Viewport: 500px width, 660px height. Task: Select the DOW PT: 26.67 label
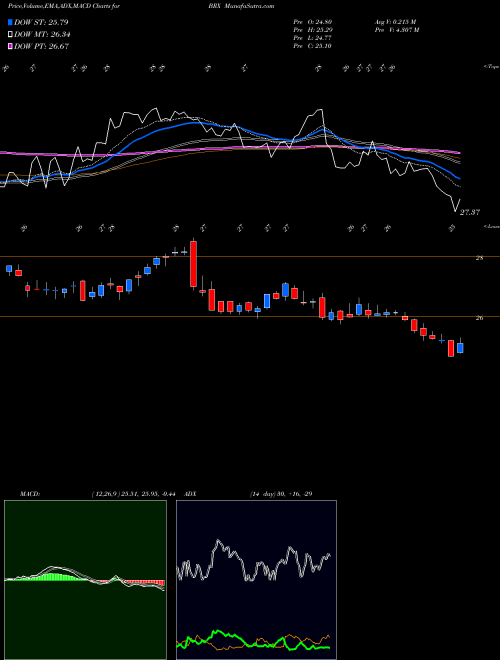pyautogui.click(x=42, y=46)
